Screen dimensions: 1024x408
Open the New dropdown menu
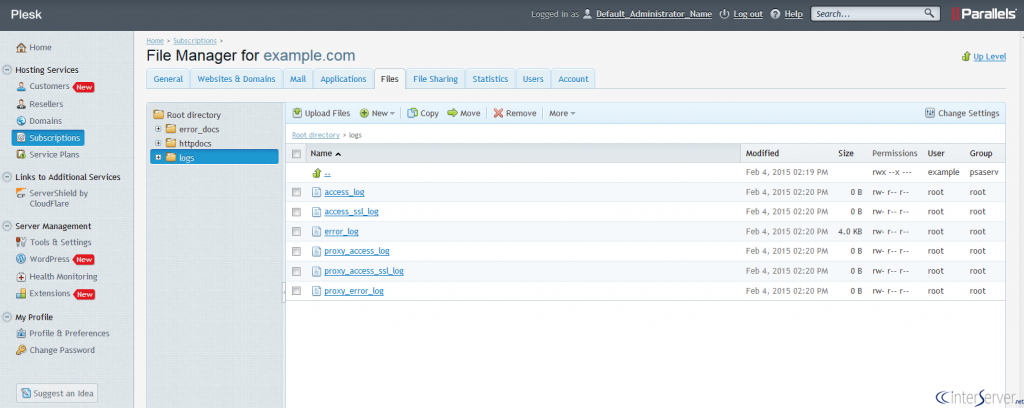[377, 113]
